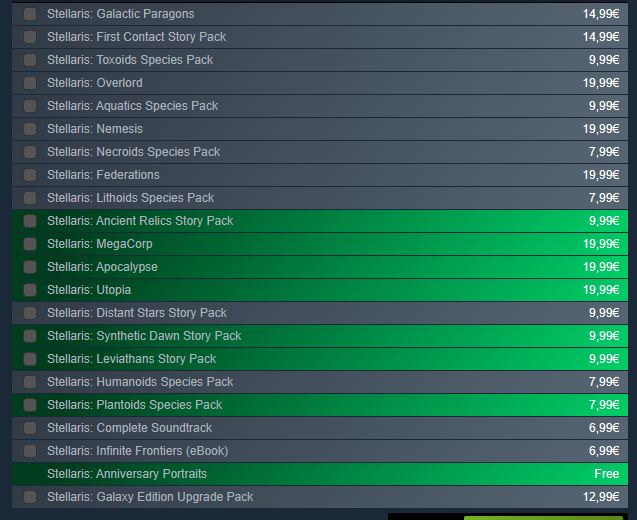Viewport: 637px width, 520px height.
Task: Open Stellaris: Apocalypse DLC link
Action: pyautogui.click(x=102, y=267)
